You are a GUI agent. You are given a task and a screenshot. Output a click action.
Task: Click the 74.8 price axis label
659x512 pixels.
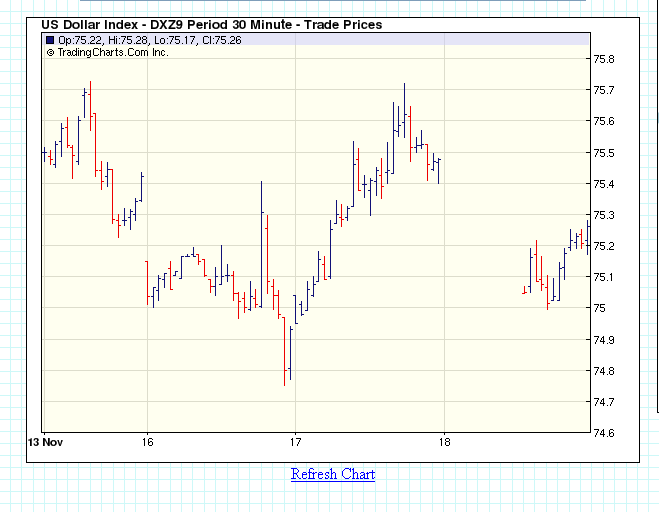604,371
